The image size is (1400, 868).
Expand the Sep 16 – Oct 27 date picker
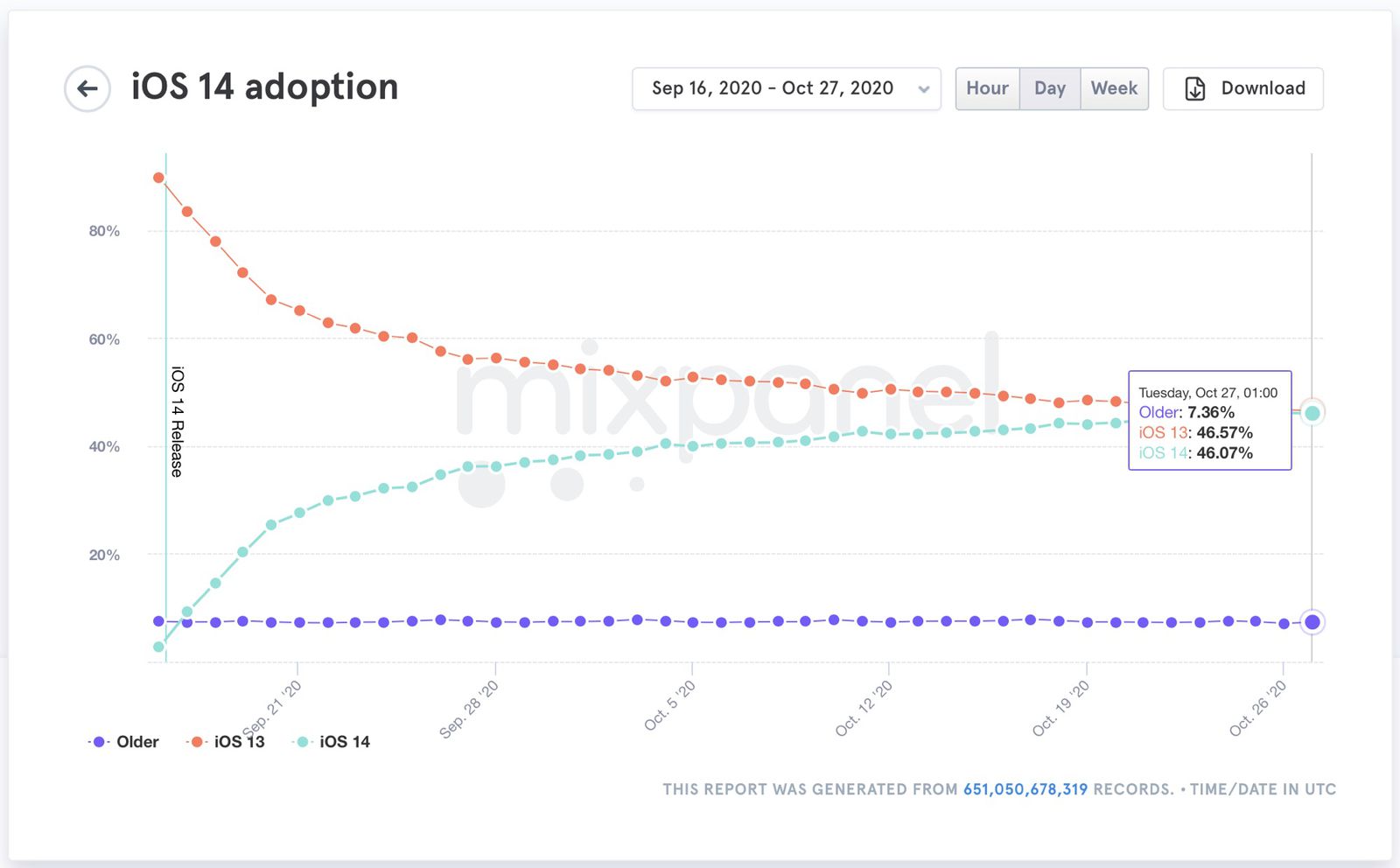point(786,87)
